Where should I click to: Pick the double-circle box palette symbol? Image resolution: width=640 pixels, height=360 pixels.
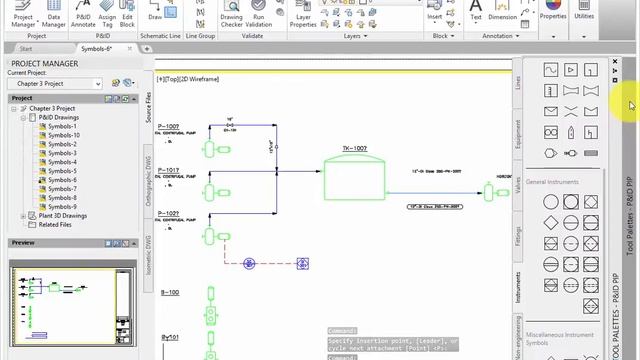point(551,132)
